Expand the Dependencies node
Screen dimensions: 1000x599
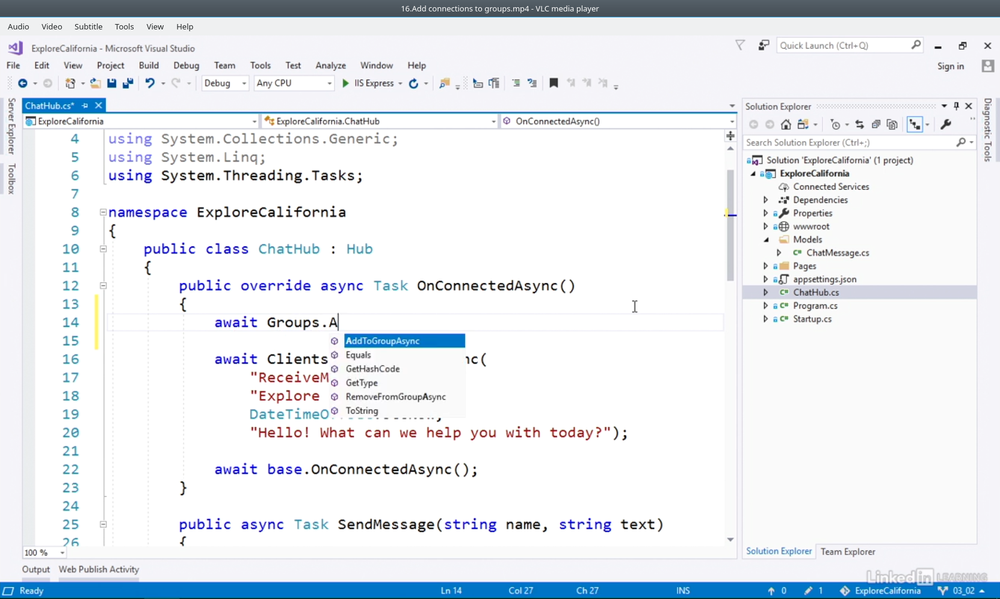[766, 200]
